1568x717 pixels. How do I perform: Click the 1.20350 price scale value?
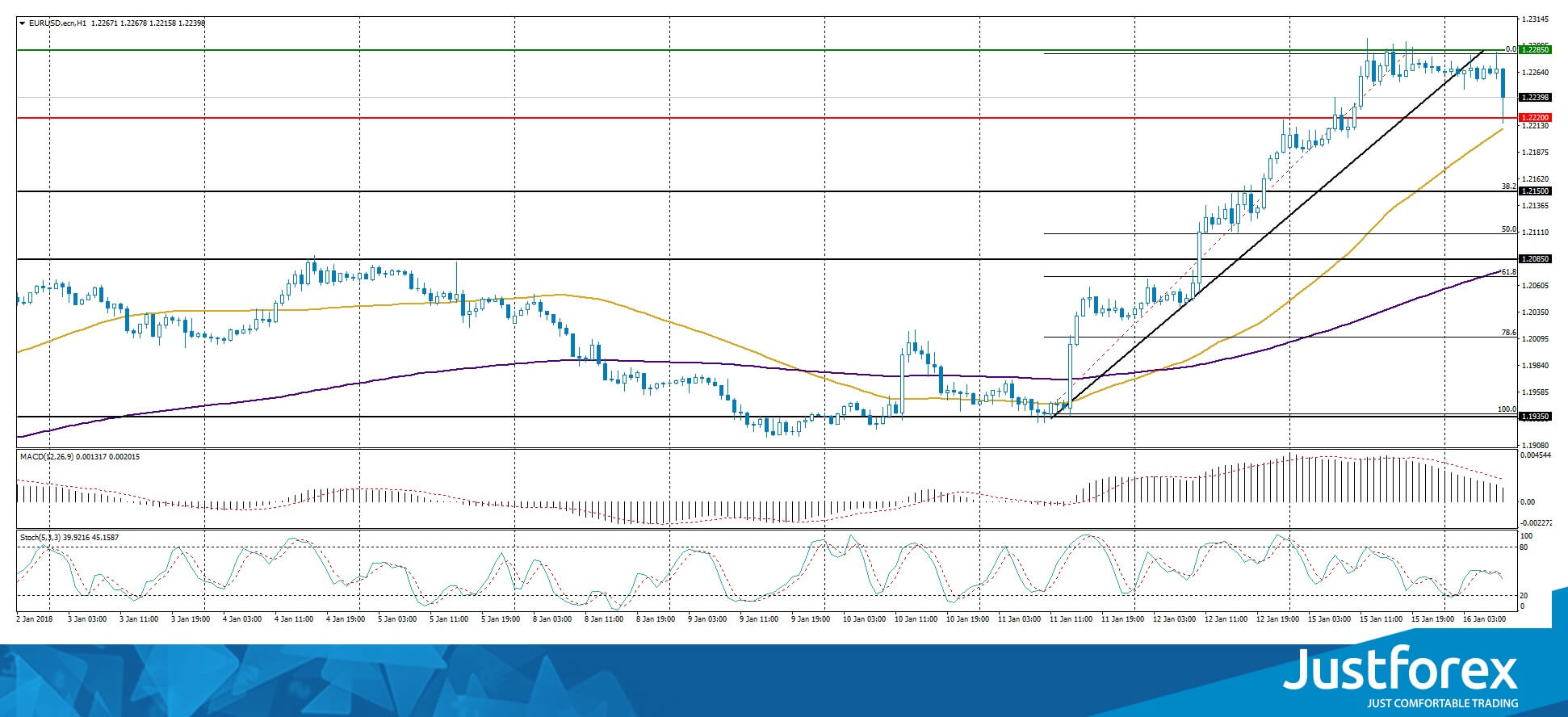[1536, 312]
